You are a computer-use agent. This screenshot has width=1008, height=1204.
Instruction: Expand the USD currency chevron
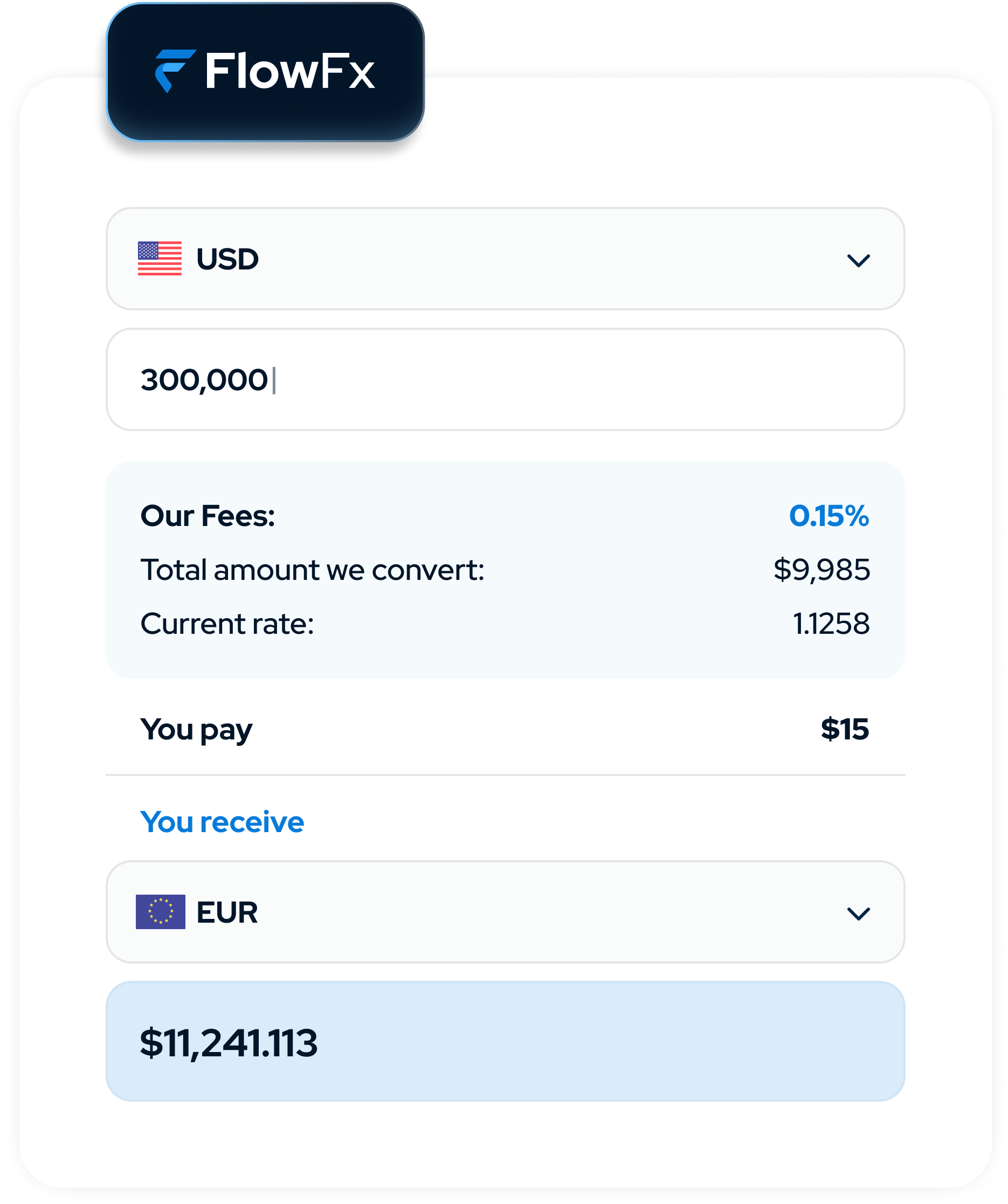[858, 260]
